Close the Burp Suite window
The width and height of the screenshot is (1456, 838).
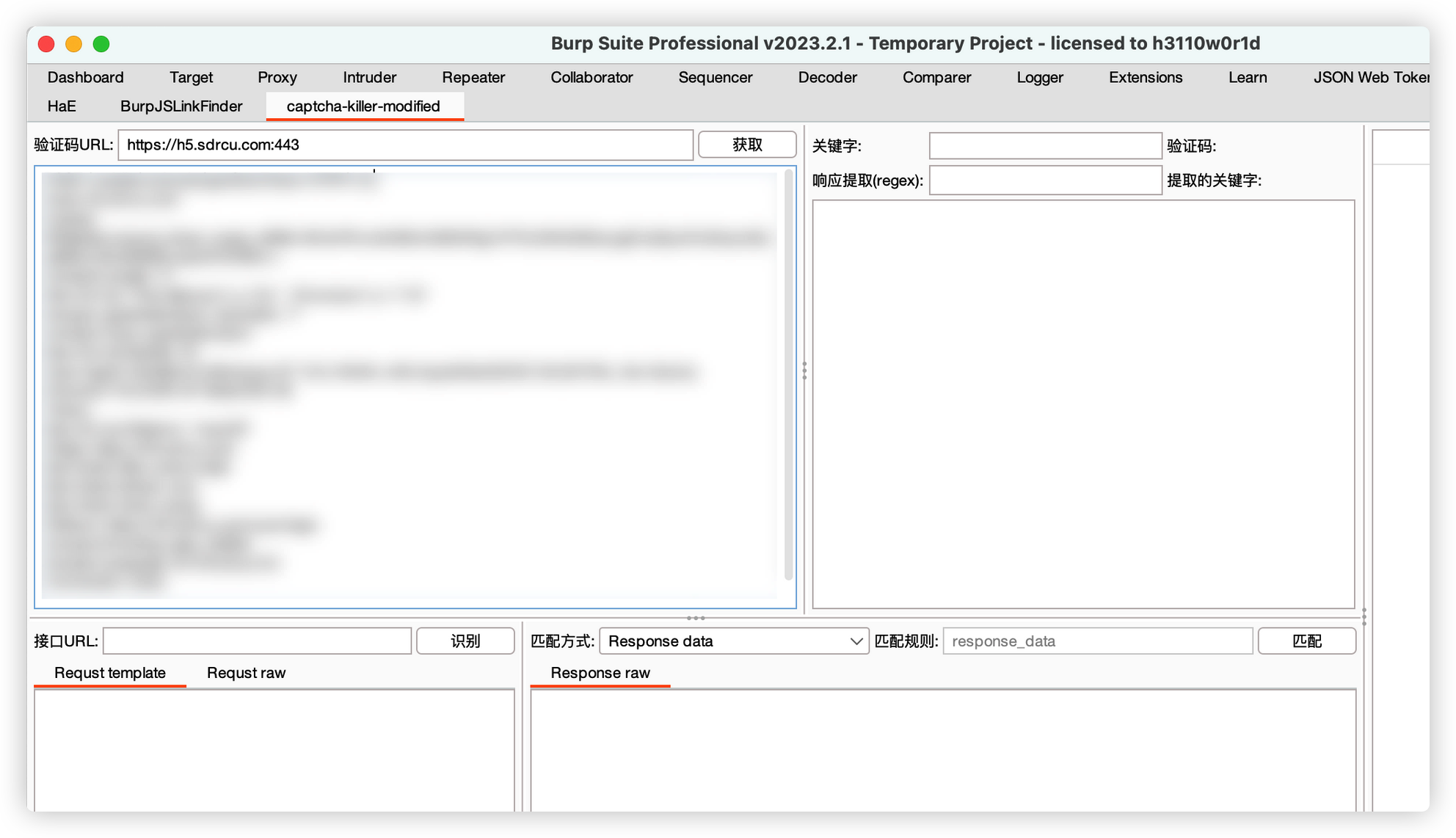[46, 44]
